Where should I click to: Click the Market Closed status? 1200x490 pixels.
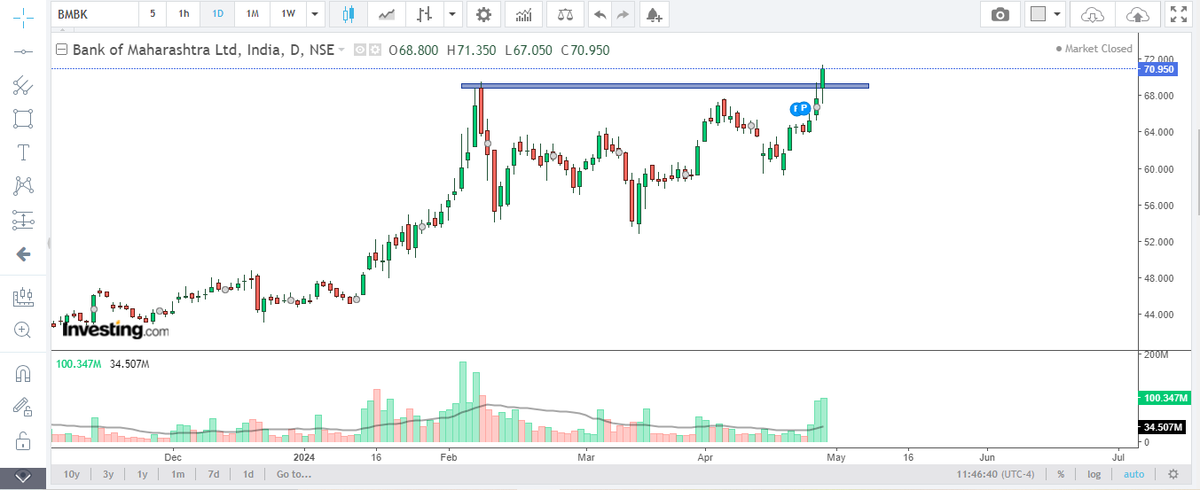[1094, 48]
